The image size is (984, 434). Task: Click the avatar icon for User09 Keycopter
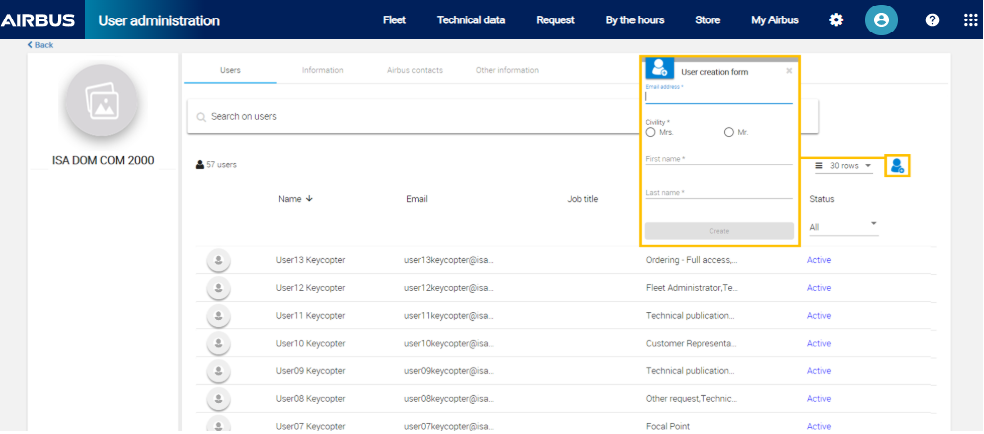(x=218, y=371)
